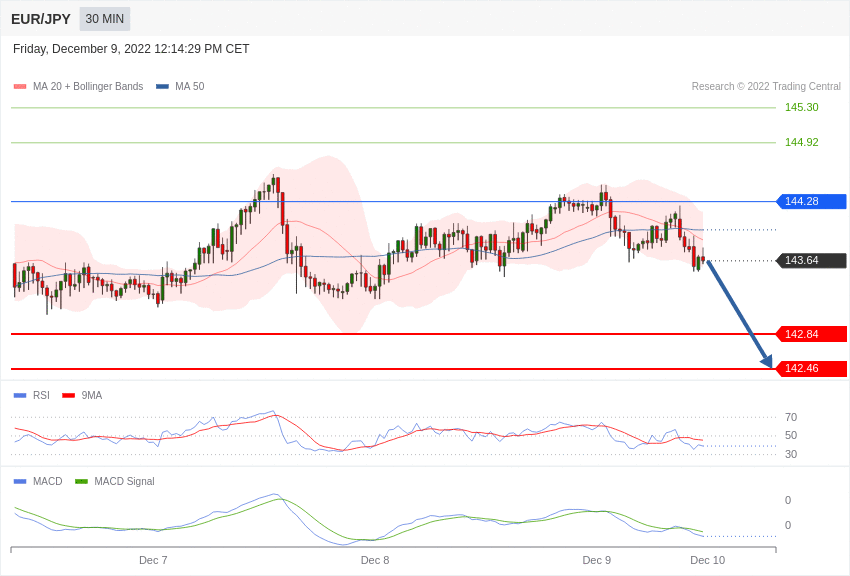850x576 pixels.
Task: Click the 145.30 resistance level label
Action: coord(801,107)
